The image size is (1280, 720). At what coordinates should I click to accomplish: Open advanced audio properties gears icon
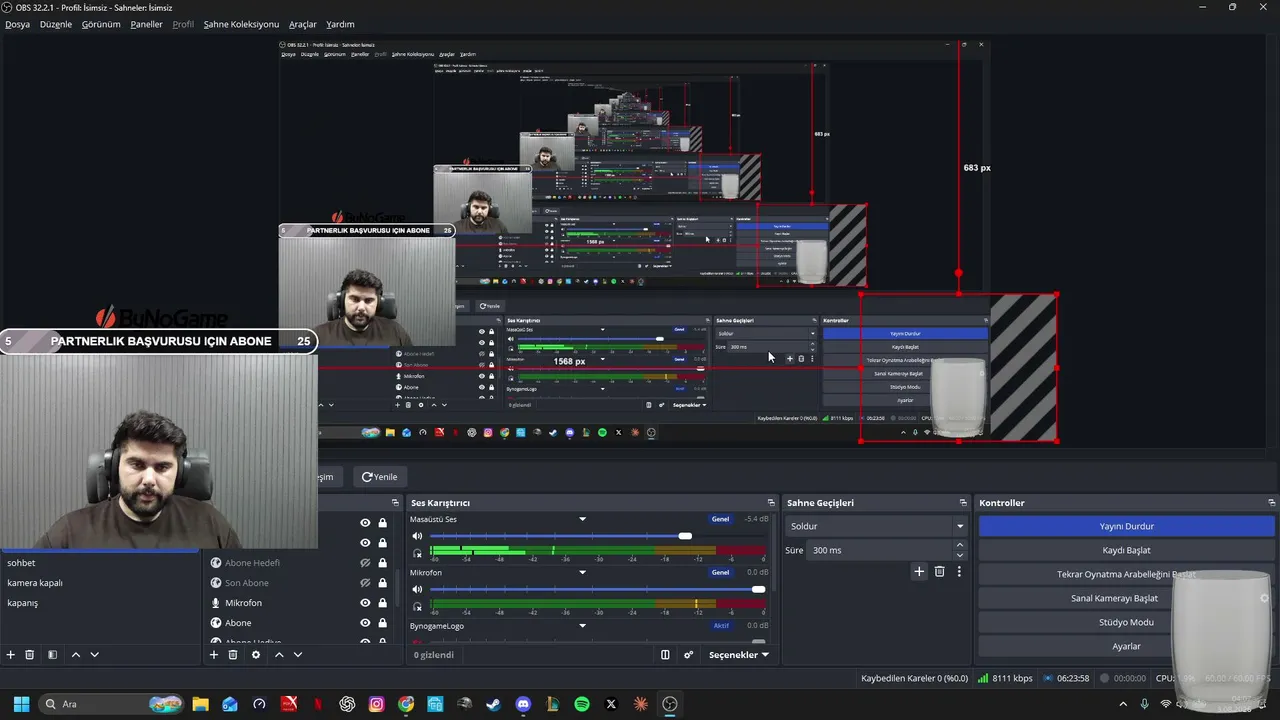tap(688, 655)
